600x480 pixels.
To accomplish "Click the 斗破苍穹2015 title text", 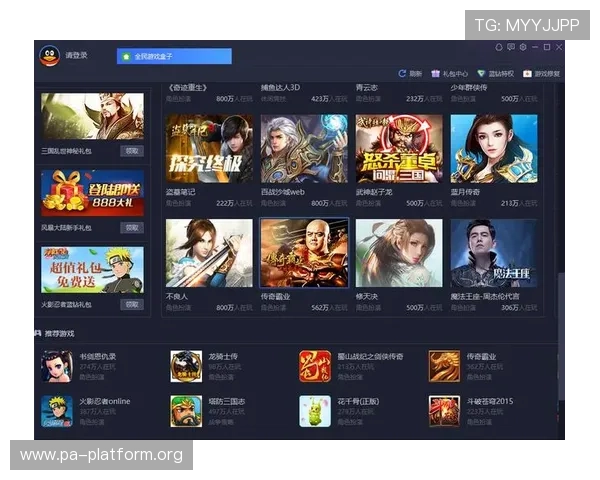I will pyautogui.click(x=490, y=401).
